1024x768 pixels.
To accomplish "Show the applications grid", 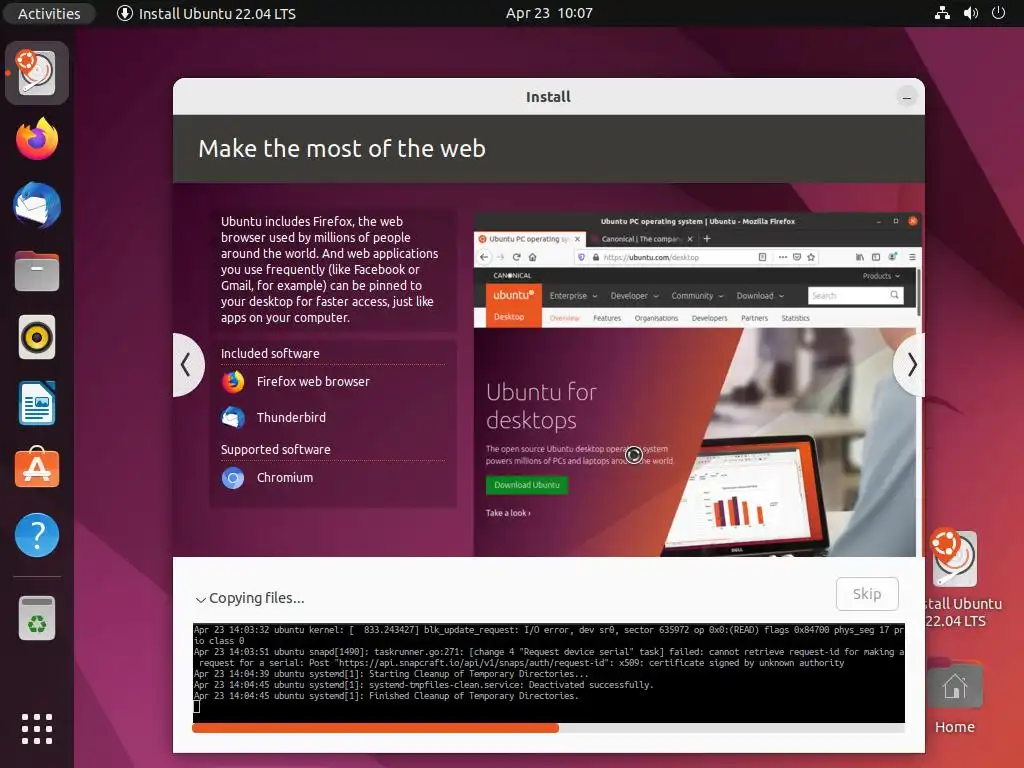I will click(x=37, y=729).
